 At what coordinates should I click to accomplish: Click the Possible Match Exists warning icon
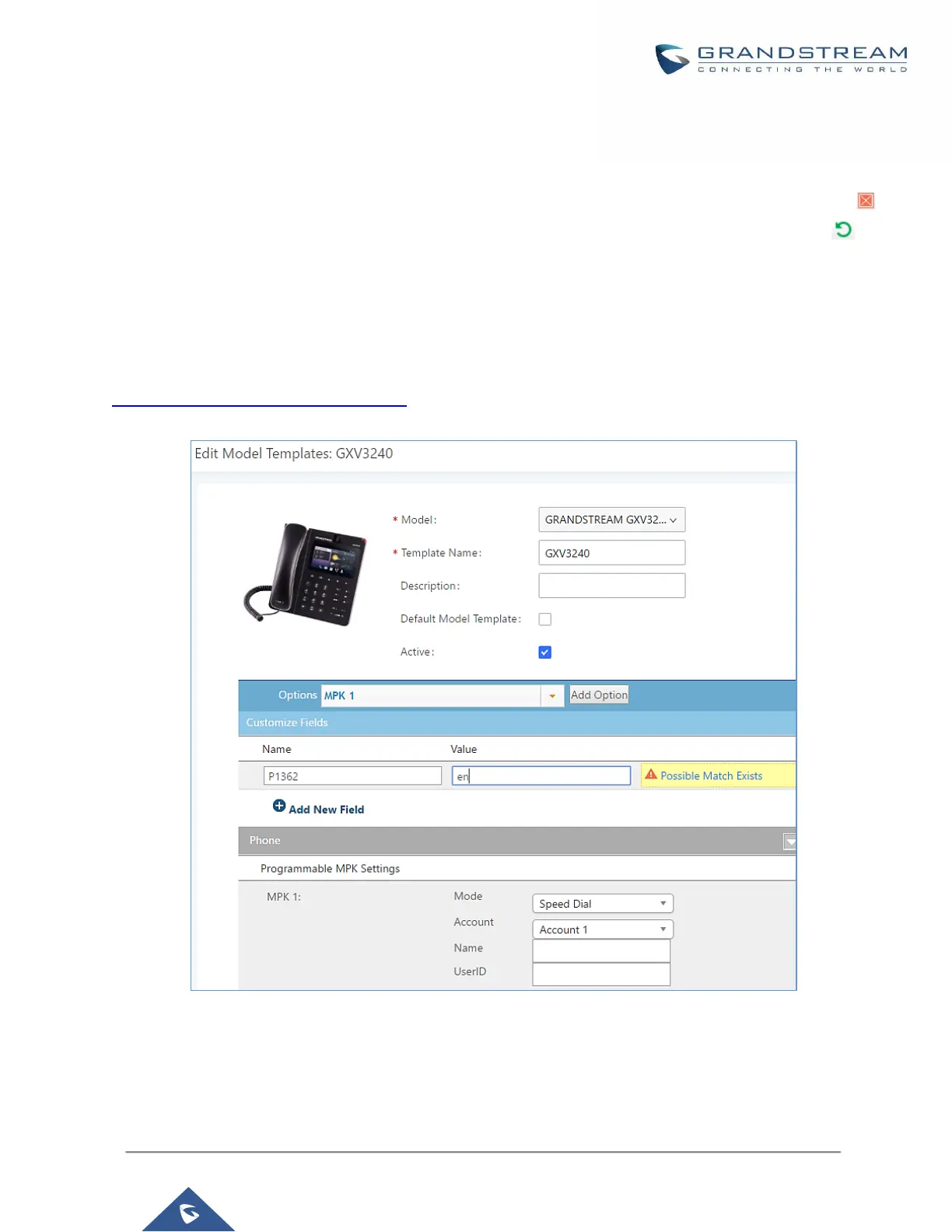pos(651,775)
